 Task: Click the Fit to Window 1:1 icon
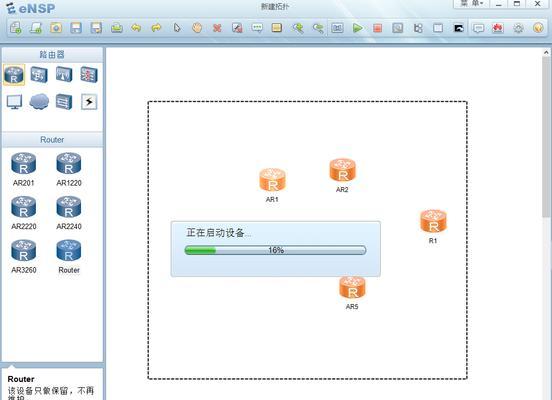337,28
